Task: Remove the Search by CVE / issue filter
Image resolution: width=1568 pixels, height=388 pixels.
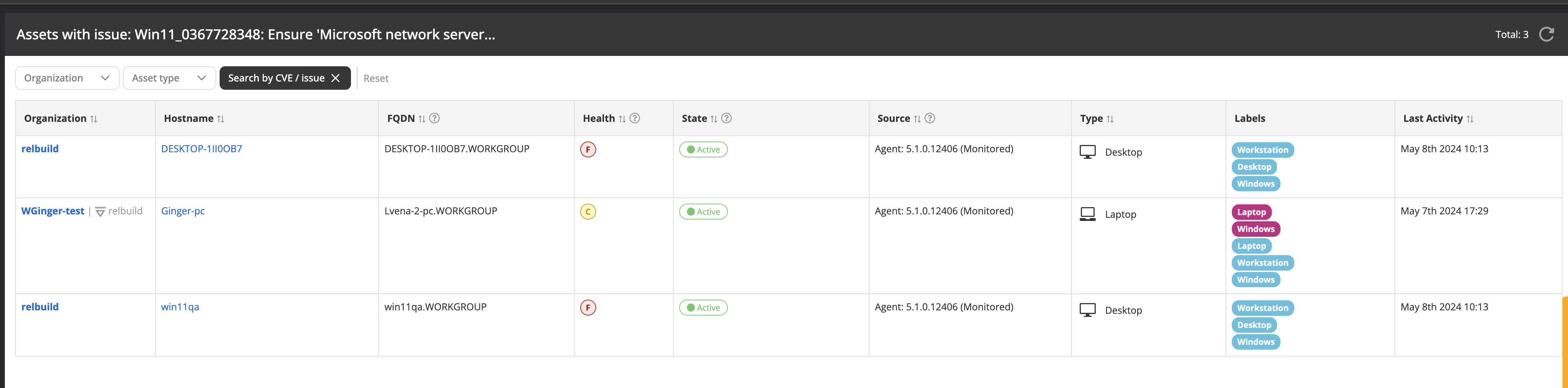Action: click(x=335, y=78)
